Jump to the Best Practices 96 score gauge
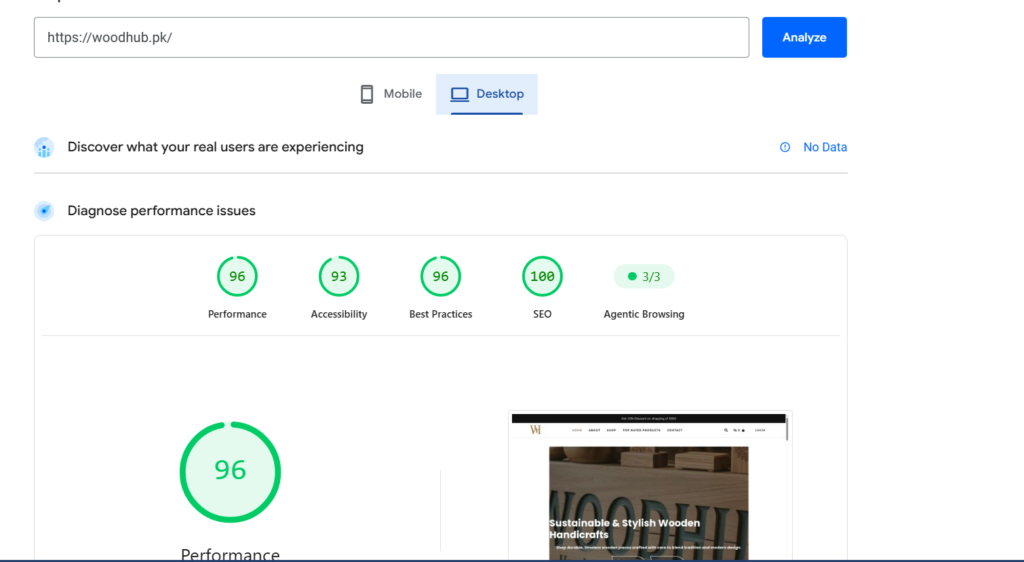The image size is (1024, 562). click(441, 276)
